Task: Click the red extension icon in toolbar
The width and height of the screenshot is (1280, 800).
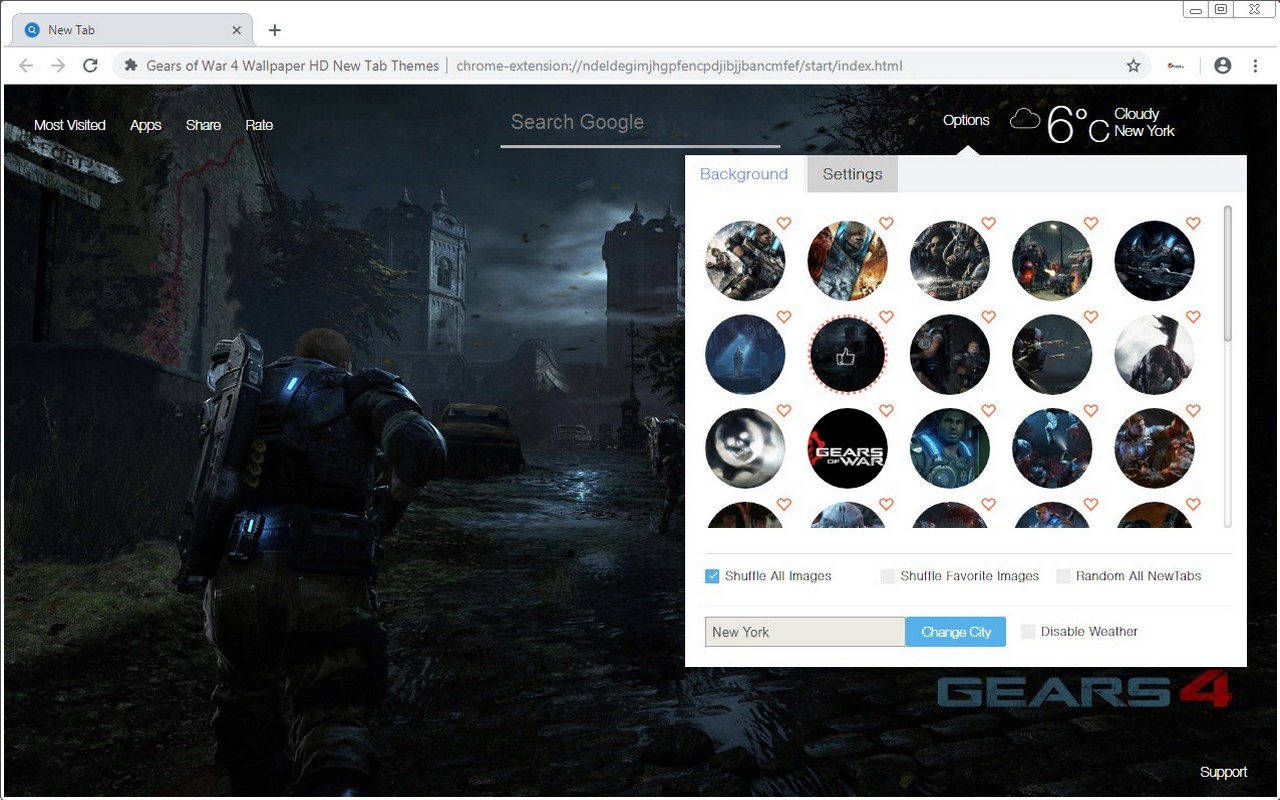Action: pos(1176,66)
